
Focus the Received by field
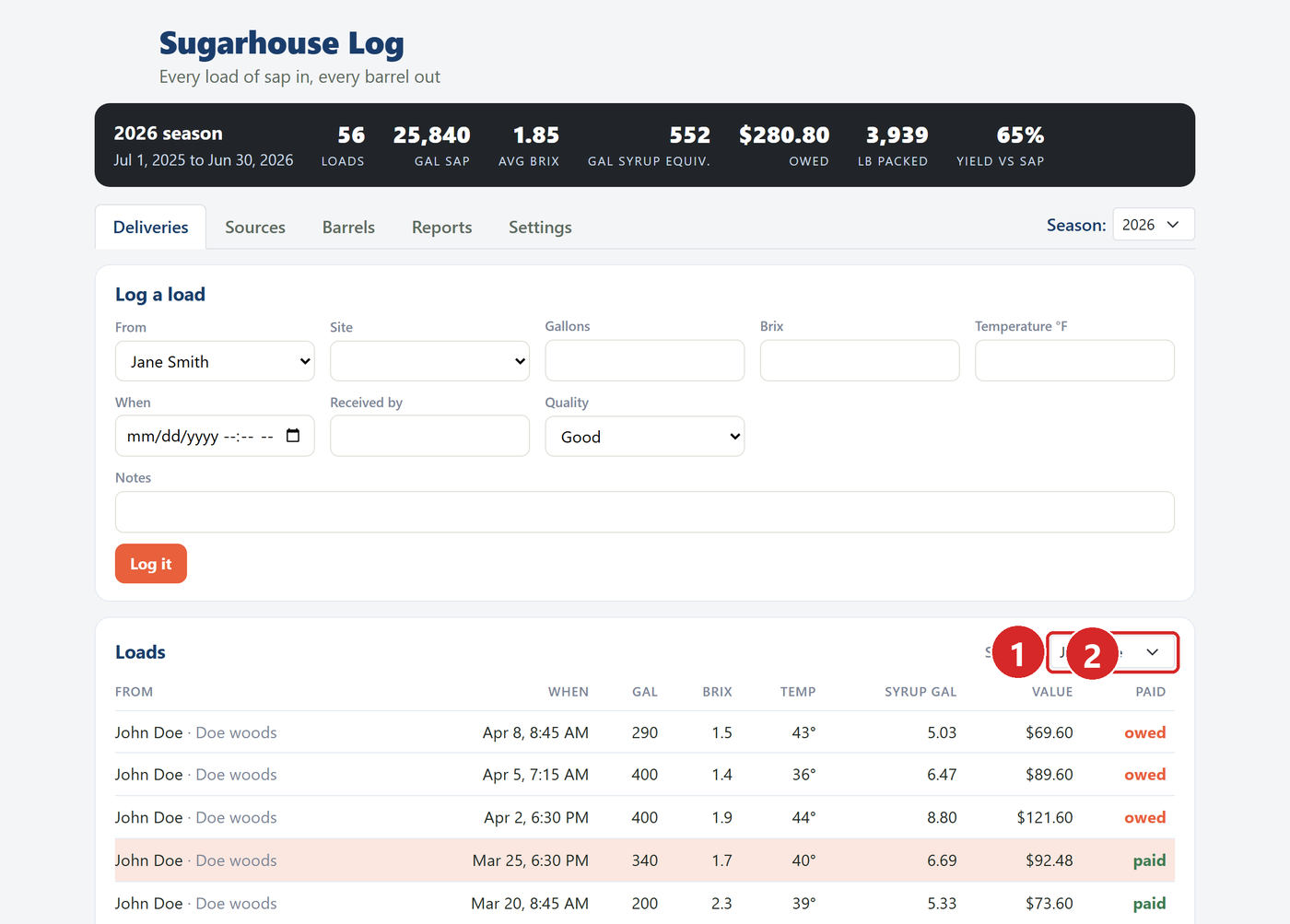pyautogui.click(x=429, y=436)
